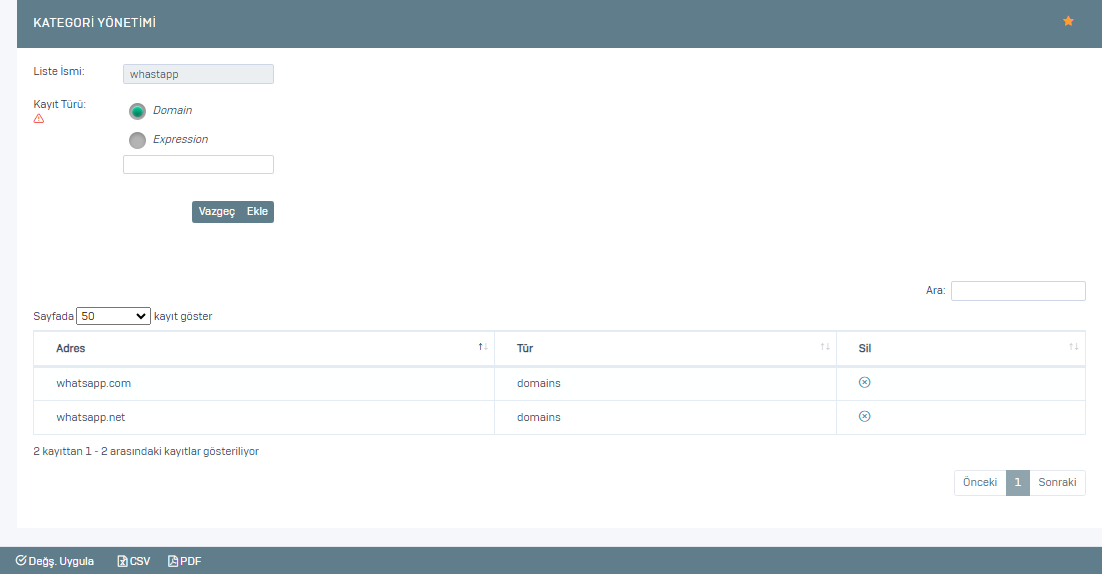
Task: Click the warning triangle under Kayıt Türü
Action: (39, 119)
